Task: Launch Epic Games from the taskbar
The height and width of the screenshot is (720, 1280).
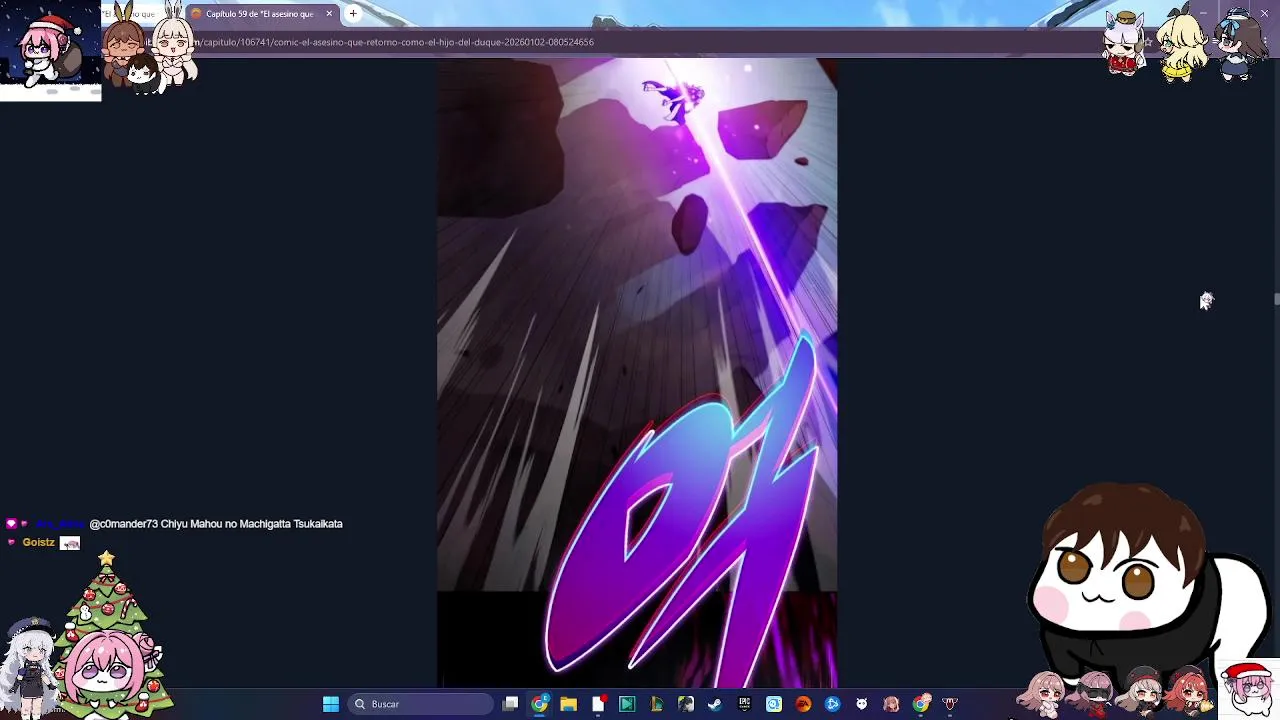Action: (x=744, y=704)
